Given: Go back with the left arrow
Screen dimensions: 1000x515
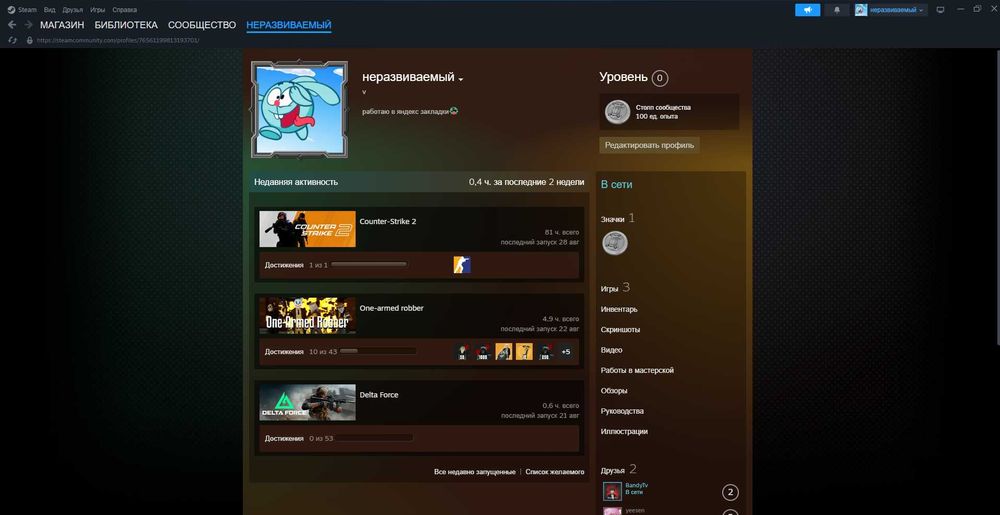Looking at the screenshot, I should coord(12,25).
